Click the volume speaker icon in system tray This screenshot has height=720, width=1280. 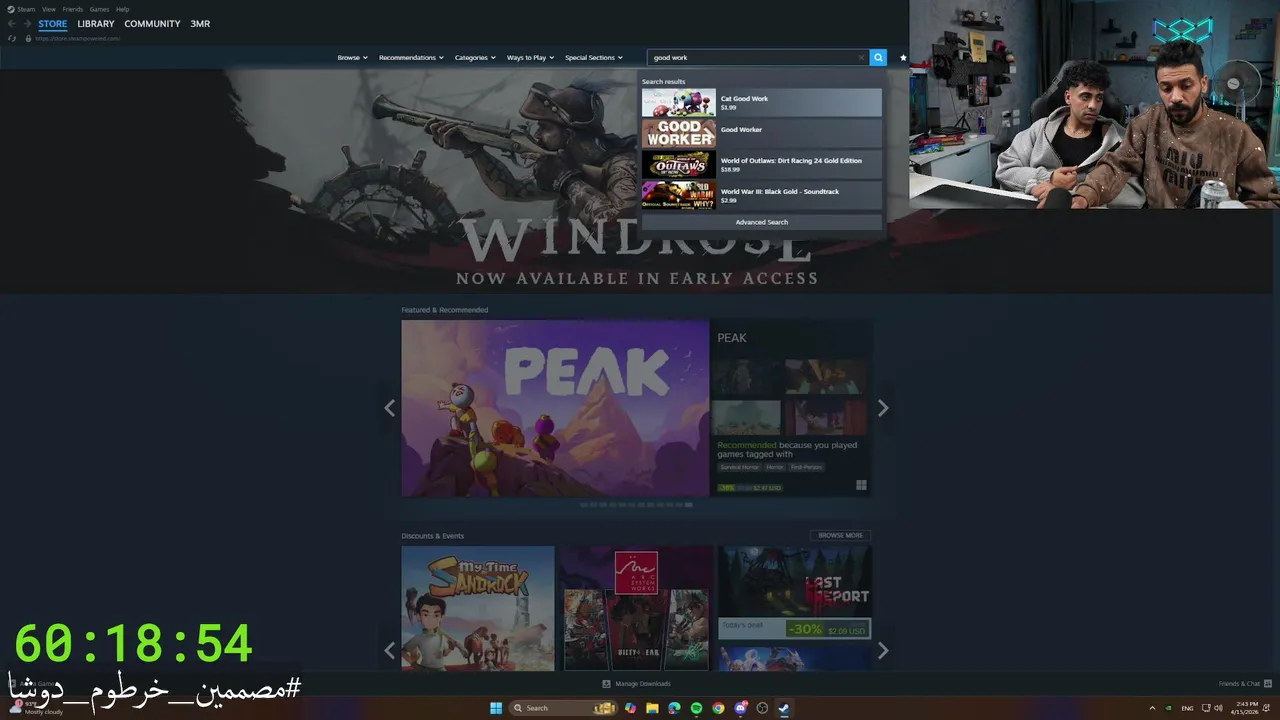[1217, 708]
